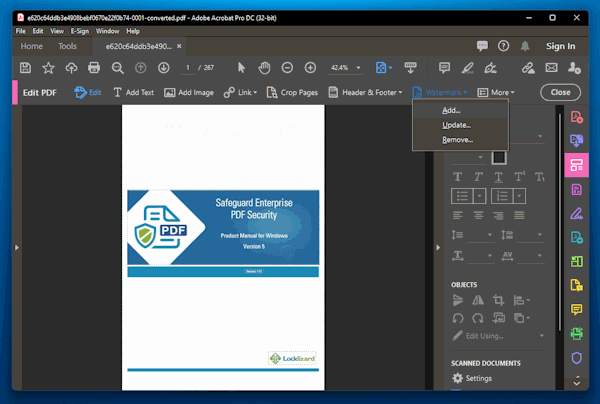Open Sign document pen tool
This screenshot has width=600, height=404.
click(x=490, y=68)
